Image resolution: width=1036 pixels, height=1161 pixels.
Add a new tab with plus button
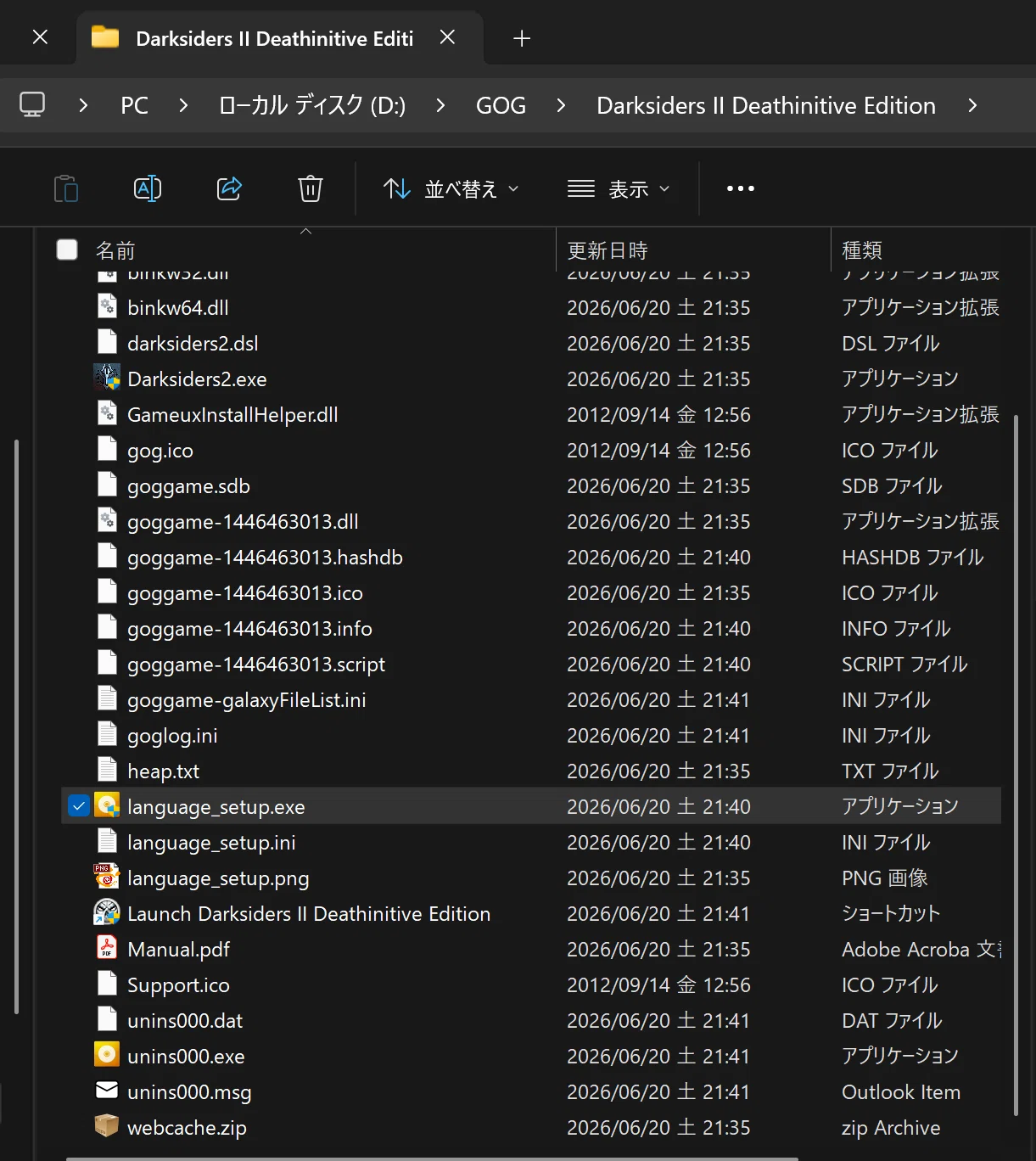click(x=522, y=38)
